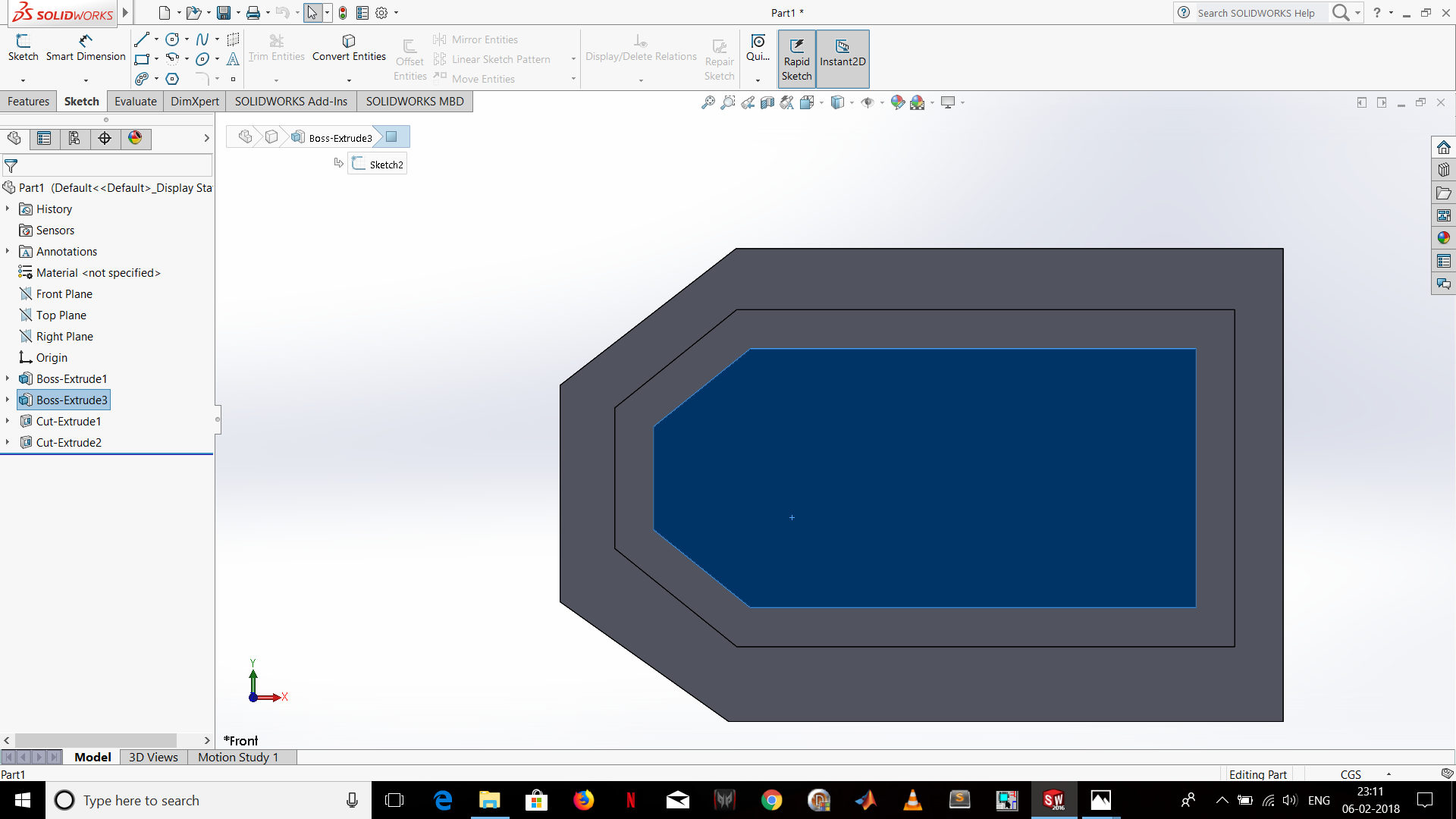Switch to the Features ribbon tab
Image resolution: width=1456 pixels, height=819 pixels.
28,100
